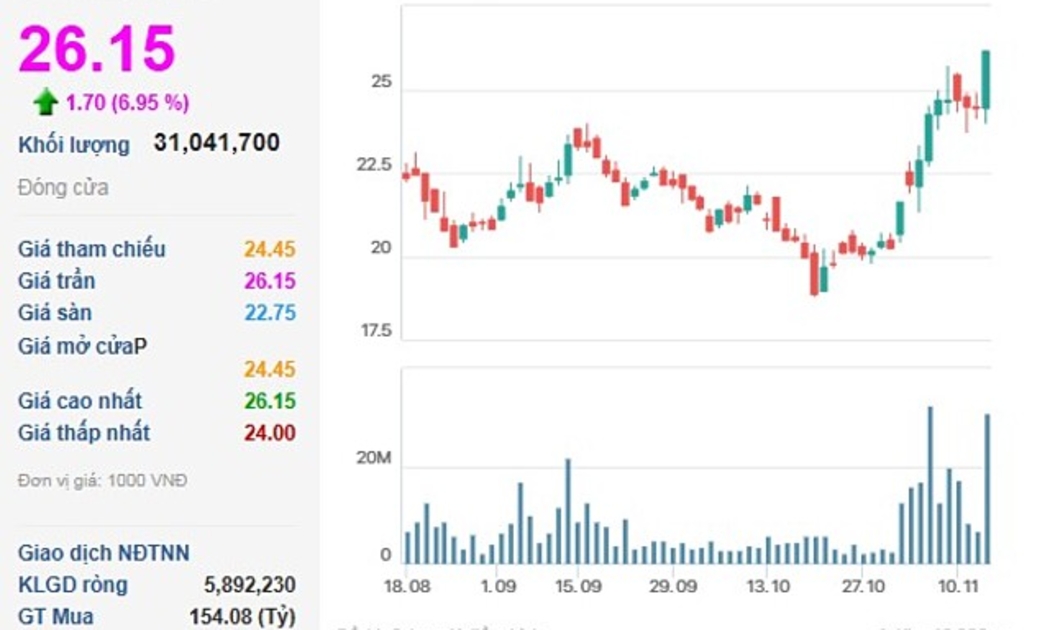
Task: Select the Giá trần row label
Action: coord(57,281)
